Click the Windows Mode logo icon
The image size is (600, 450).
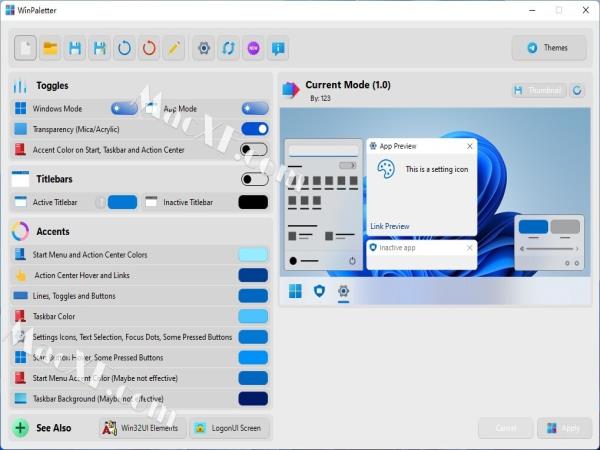pos(20,108)
